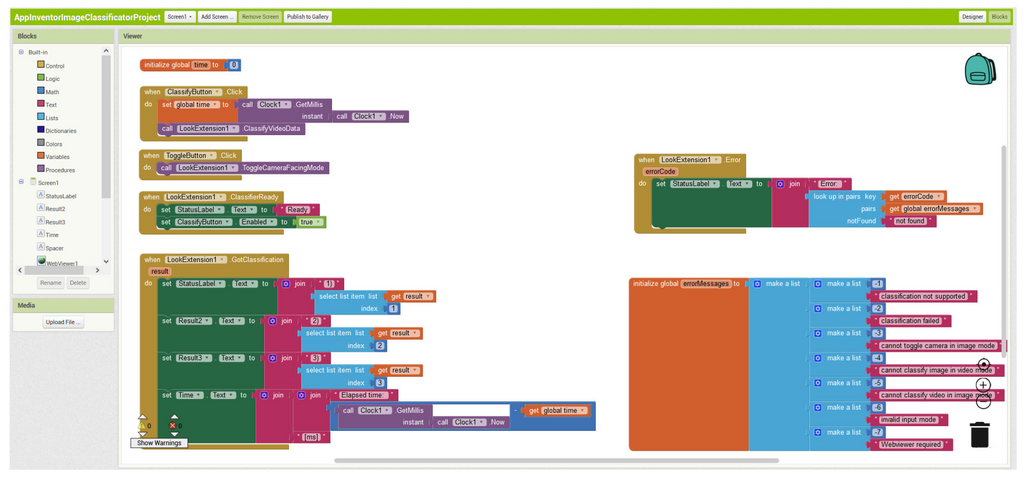Open the backpack icon in viewer
This screenshot has width=1024, height=479.
(980, 69)
